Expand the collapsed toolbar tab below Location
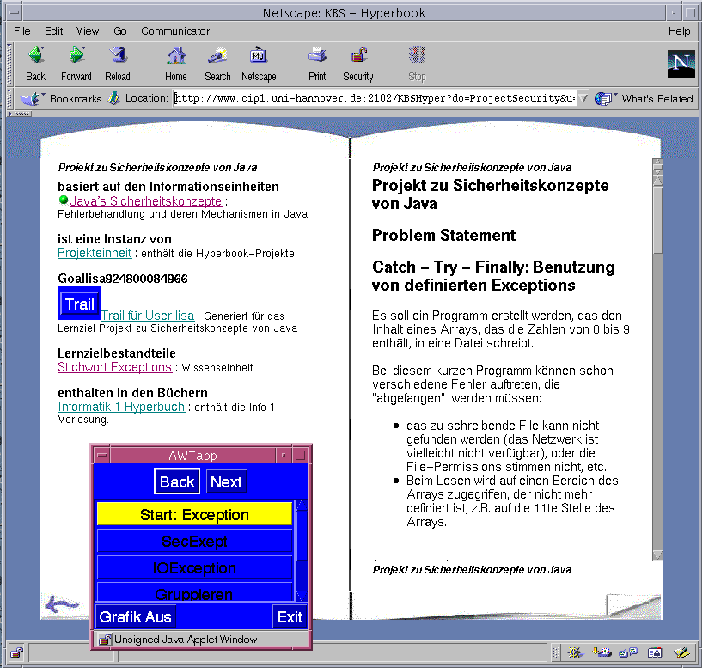The height and width of the screenshot is (668, 702). point(19,114)
